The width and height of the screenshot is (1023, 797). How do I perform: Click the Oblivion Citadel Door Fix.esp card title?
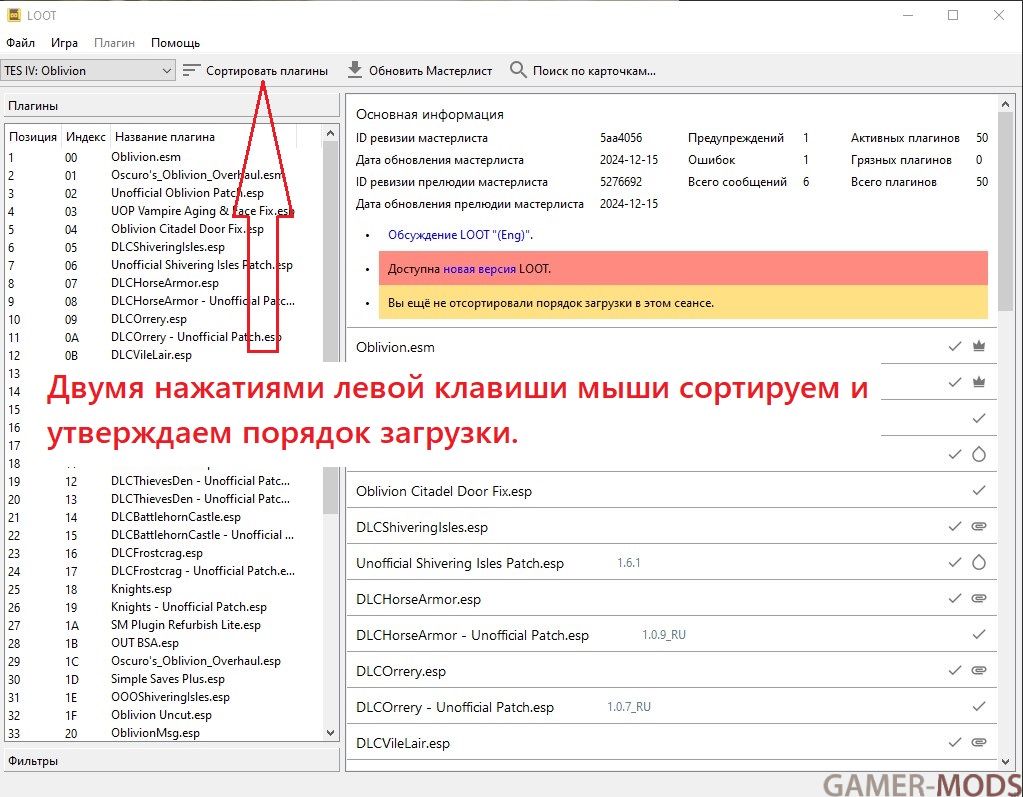tap(444, 491)
